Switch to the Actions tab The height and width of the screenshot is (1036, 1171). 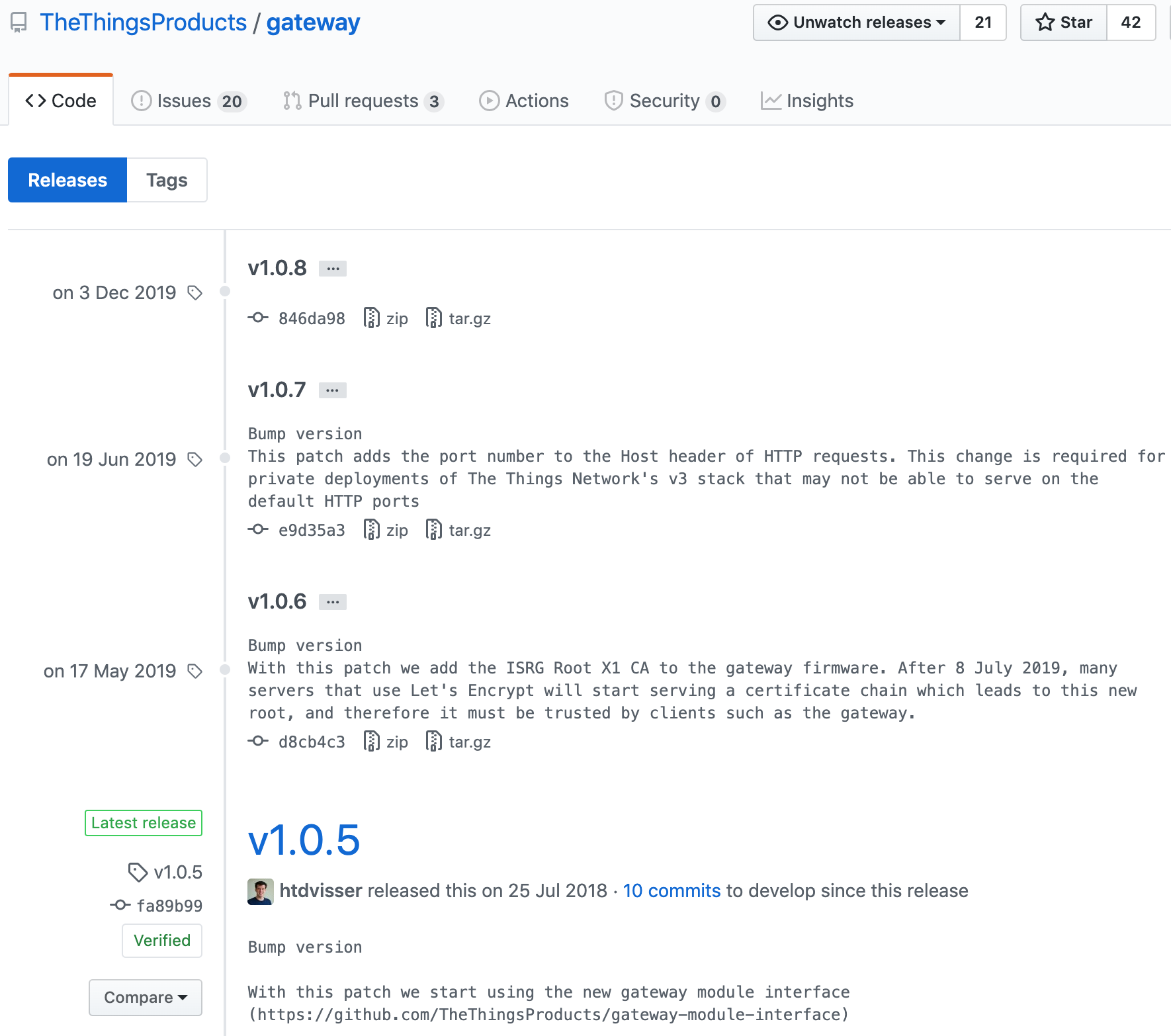[523, 101]
